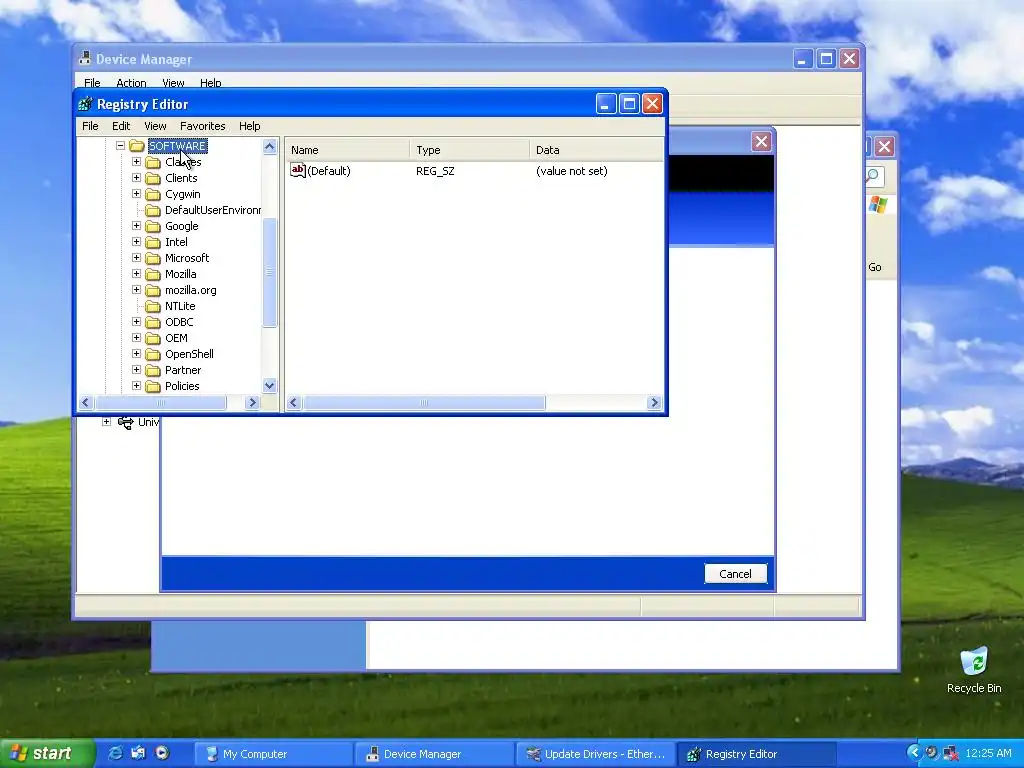Click the magnifier search icon in back window
Screen dimensions: 1024x768
tap(874, 176)
